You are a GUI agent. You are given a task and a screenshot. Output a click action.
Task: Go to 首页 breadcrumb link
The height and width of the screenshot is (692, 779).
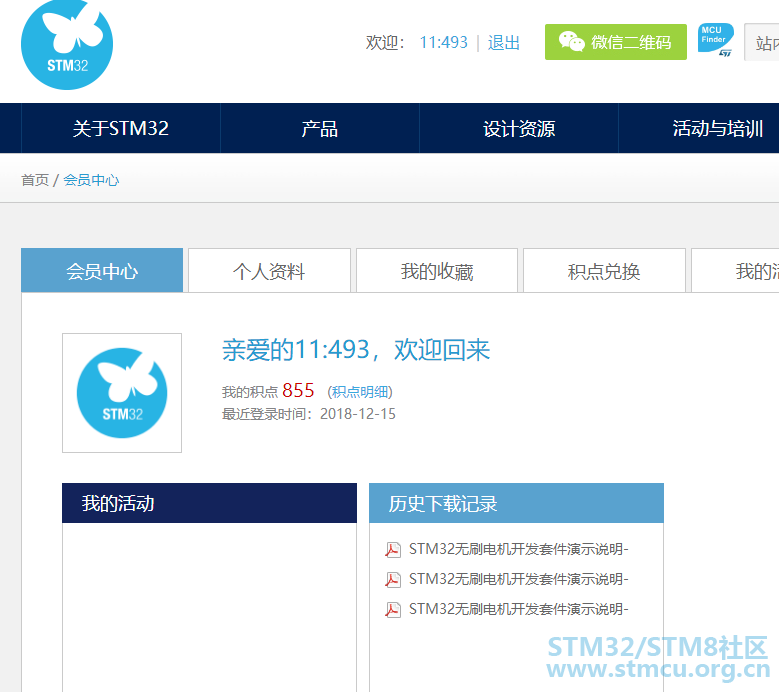(35, 180)
